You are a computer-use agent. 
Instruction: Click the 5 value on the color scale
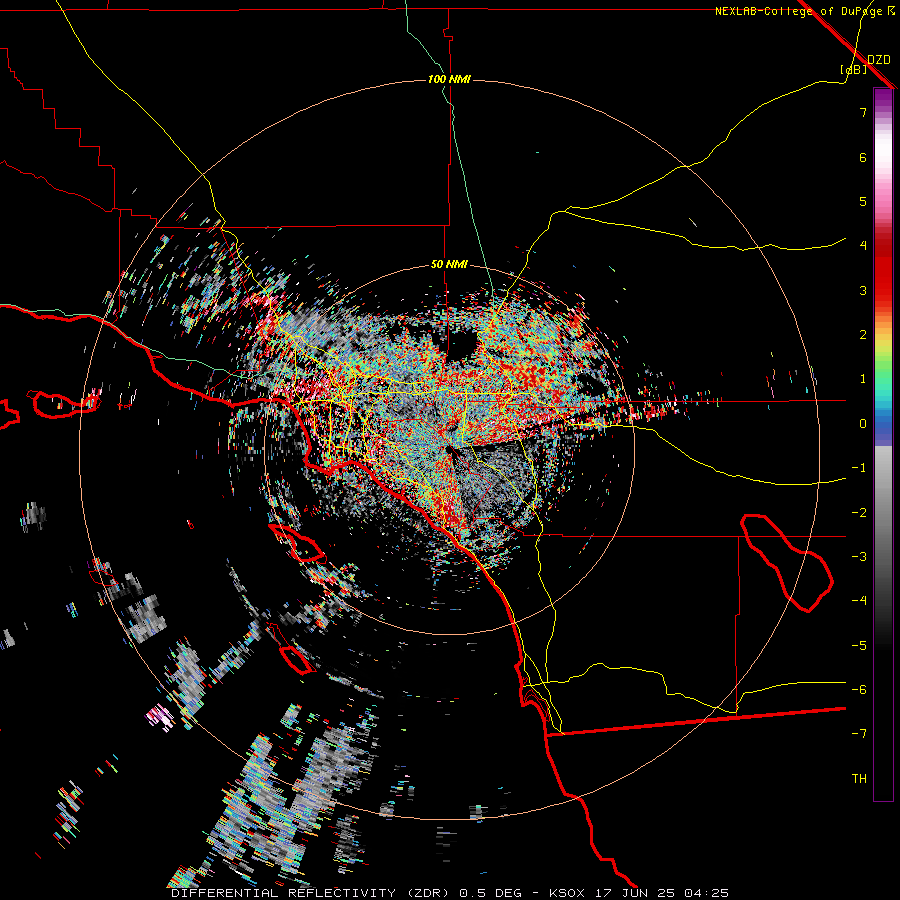[863, 201]
